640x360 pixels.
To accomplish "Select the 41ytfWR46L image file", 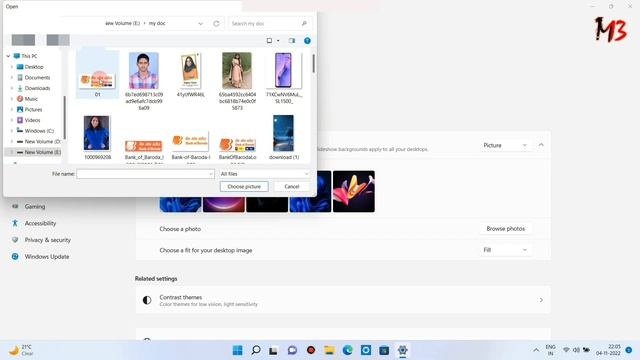I will (191, 74).
